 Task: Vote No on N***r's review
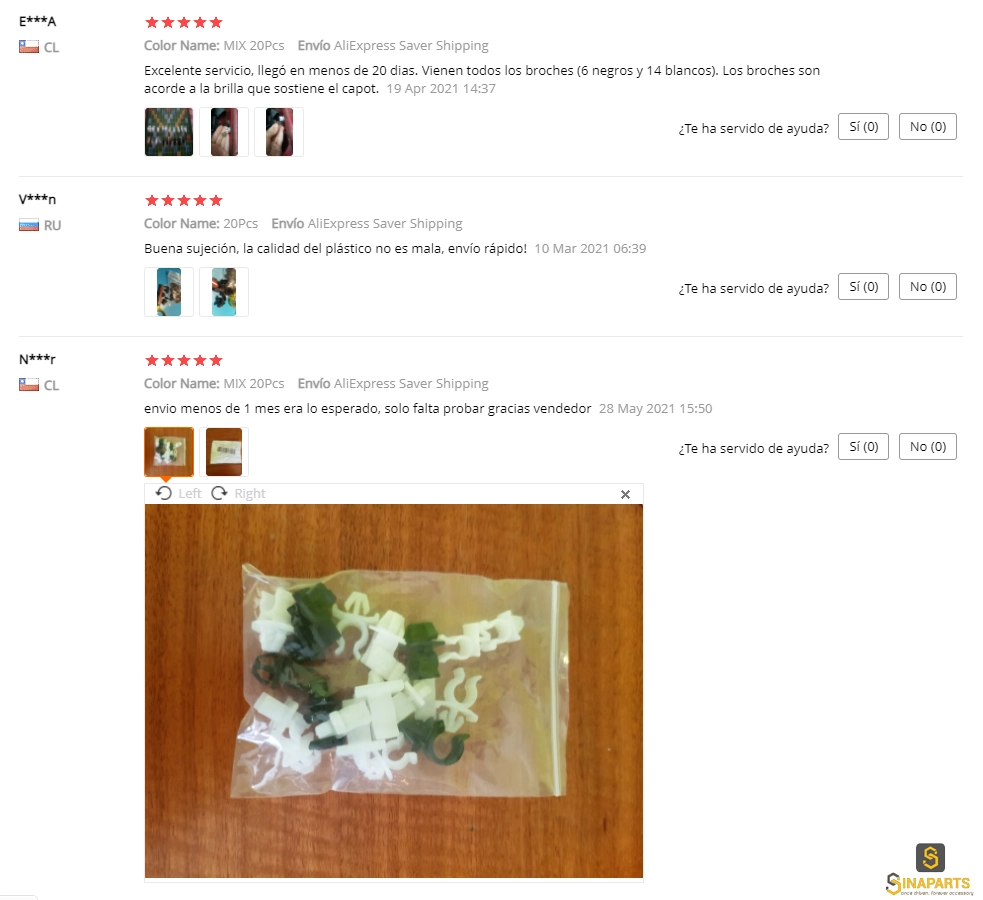(928, 446)
